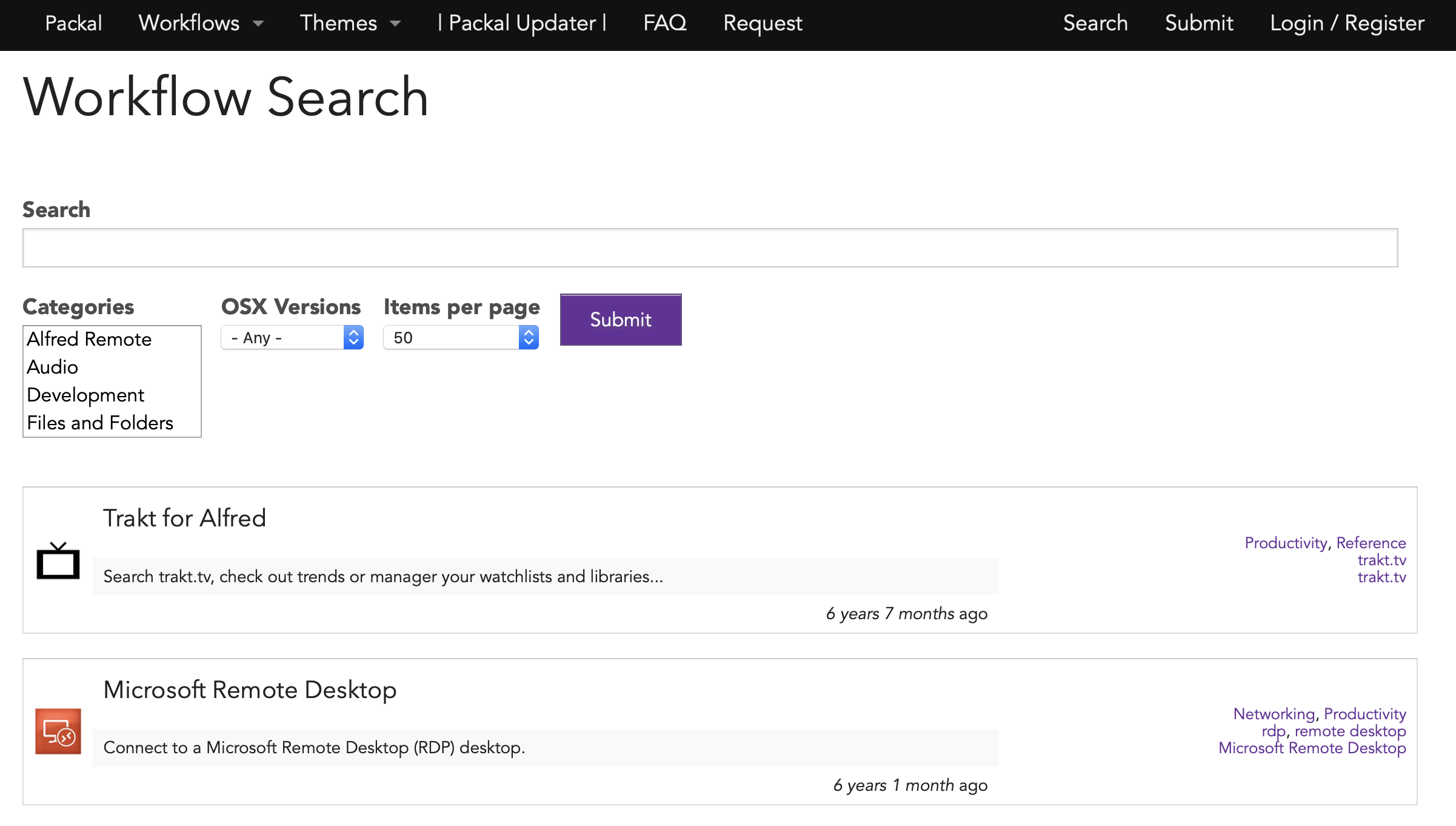The width and height of the screenshot is (1456, 826).
Task: Open the OSX Versions dropdown
Action: pyautogui.click(x=292, y=337)
